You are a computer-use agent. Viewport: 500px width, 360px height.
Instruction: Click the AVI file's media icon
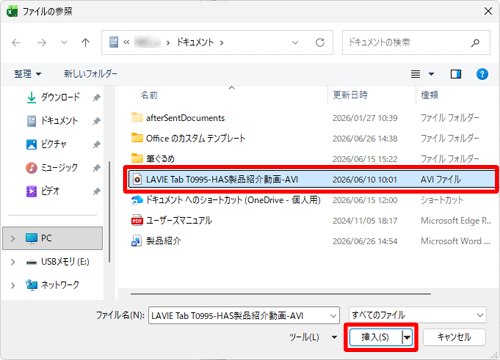[137, 179]
